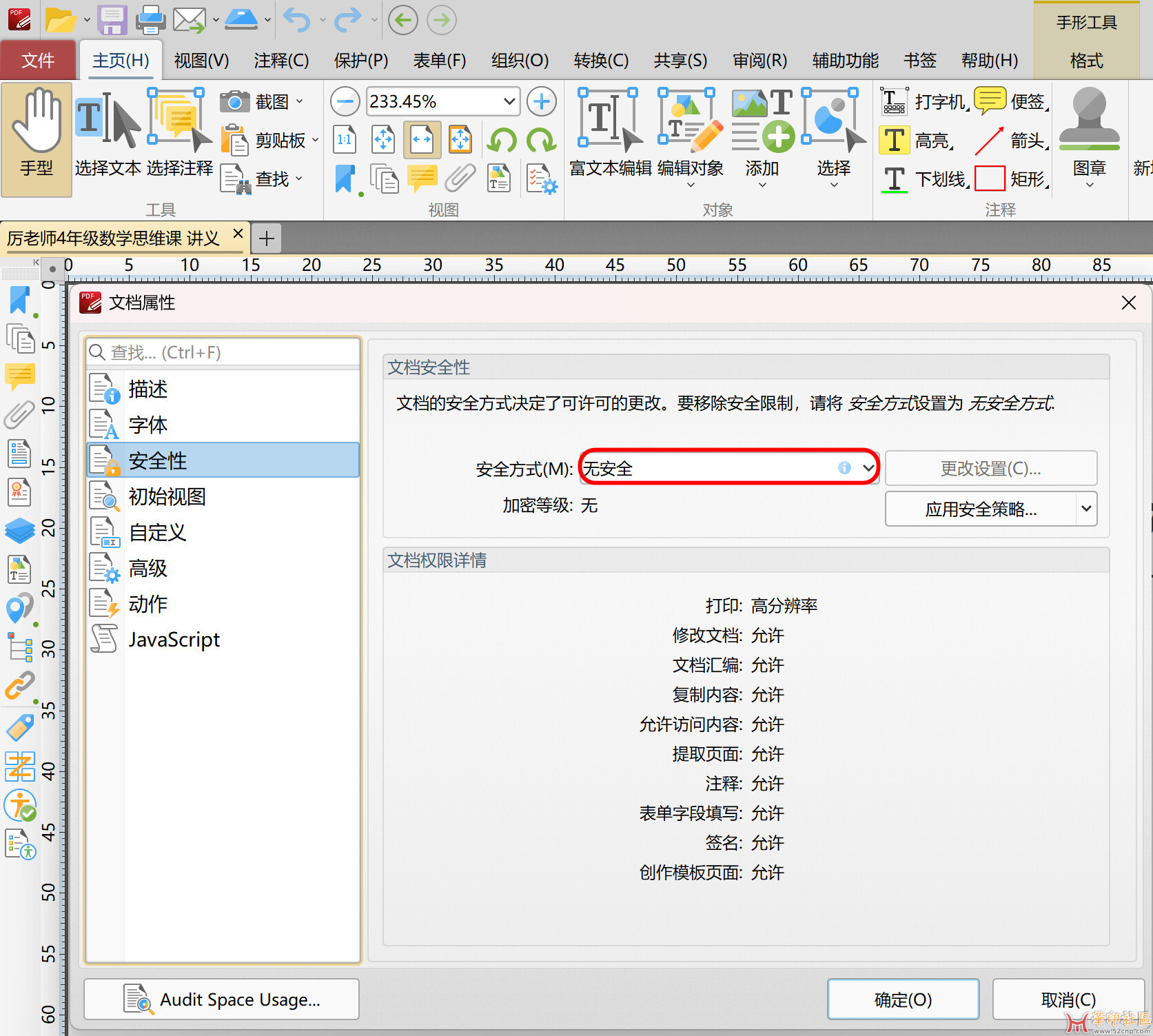Toggle the actual size 1:1 view

345,141
